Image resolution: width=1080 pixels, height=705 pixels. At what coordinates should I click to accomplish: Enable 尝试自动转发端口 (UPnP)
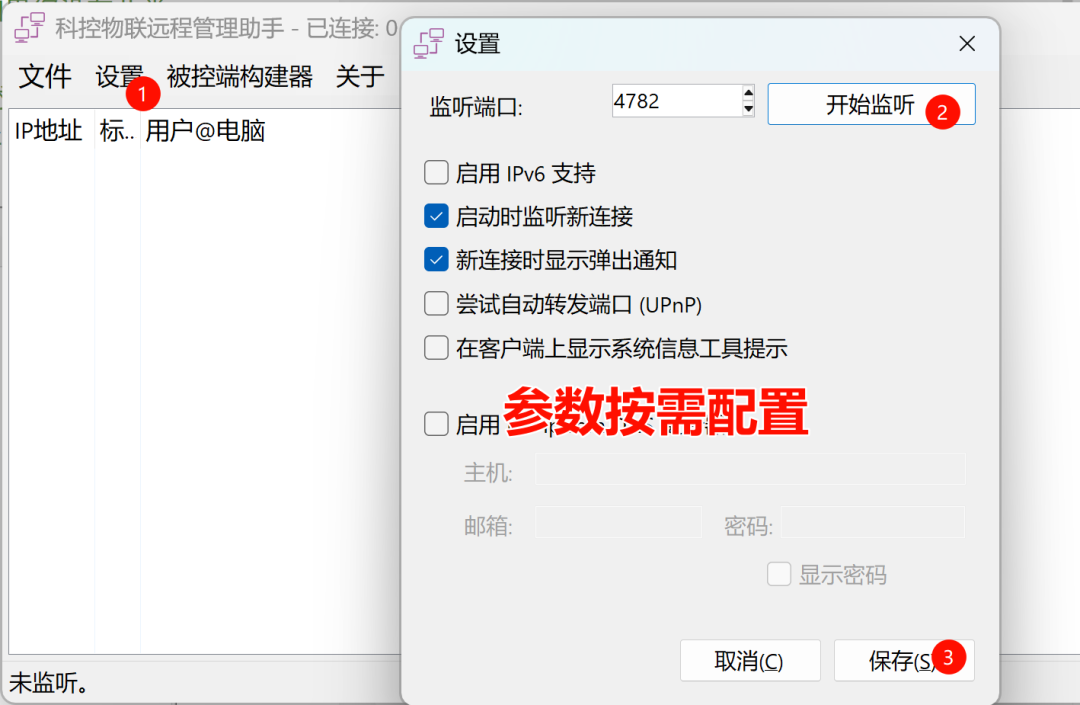436,304
